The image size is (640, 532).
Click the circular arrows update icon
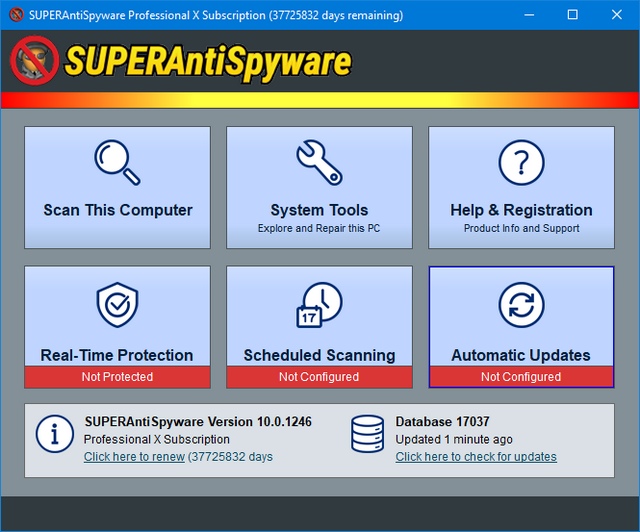[x=521, y=306]
